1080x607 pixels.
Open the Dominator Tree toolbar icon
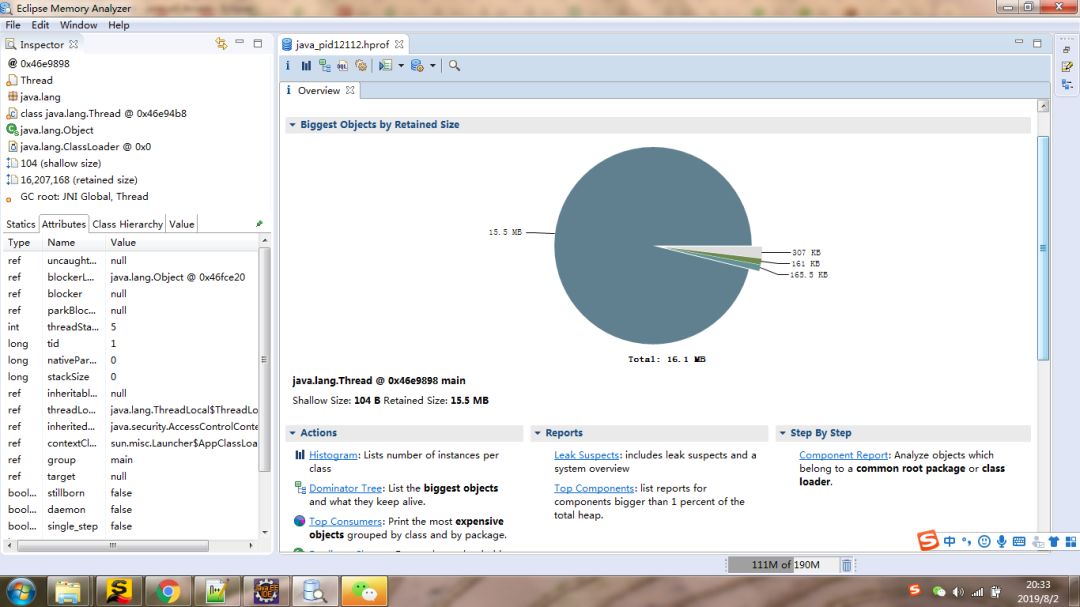coord(324,65)
